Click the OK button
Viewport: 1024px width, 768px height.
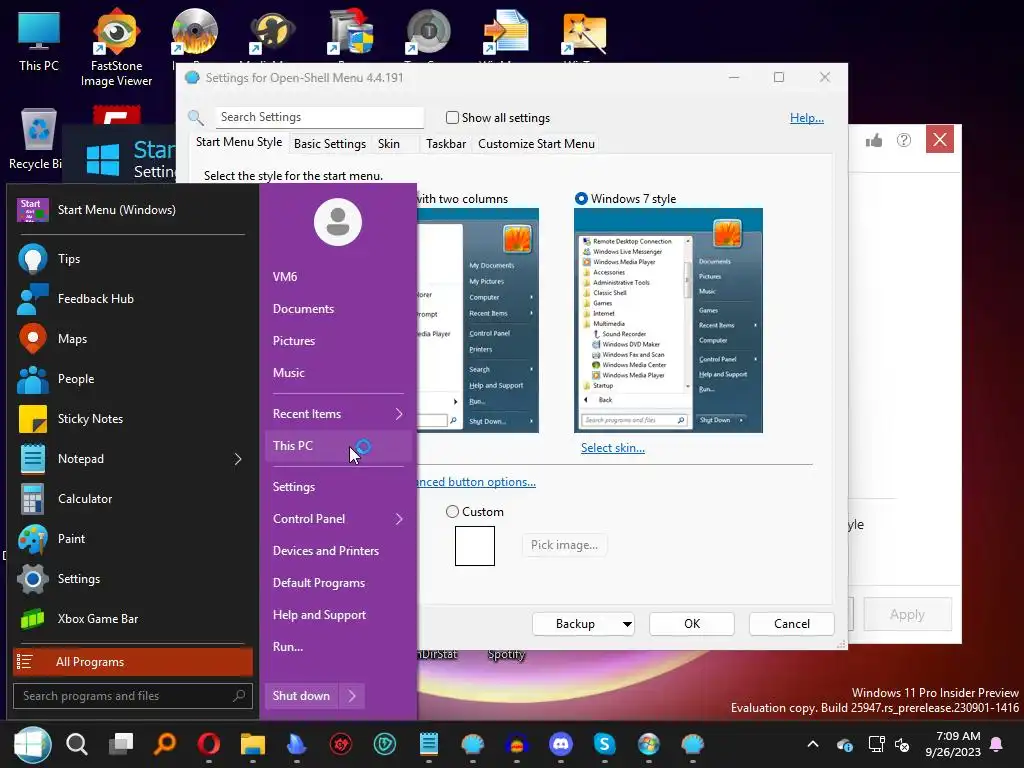(692, 624)
